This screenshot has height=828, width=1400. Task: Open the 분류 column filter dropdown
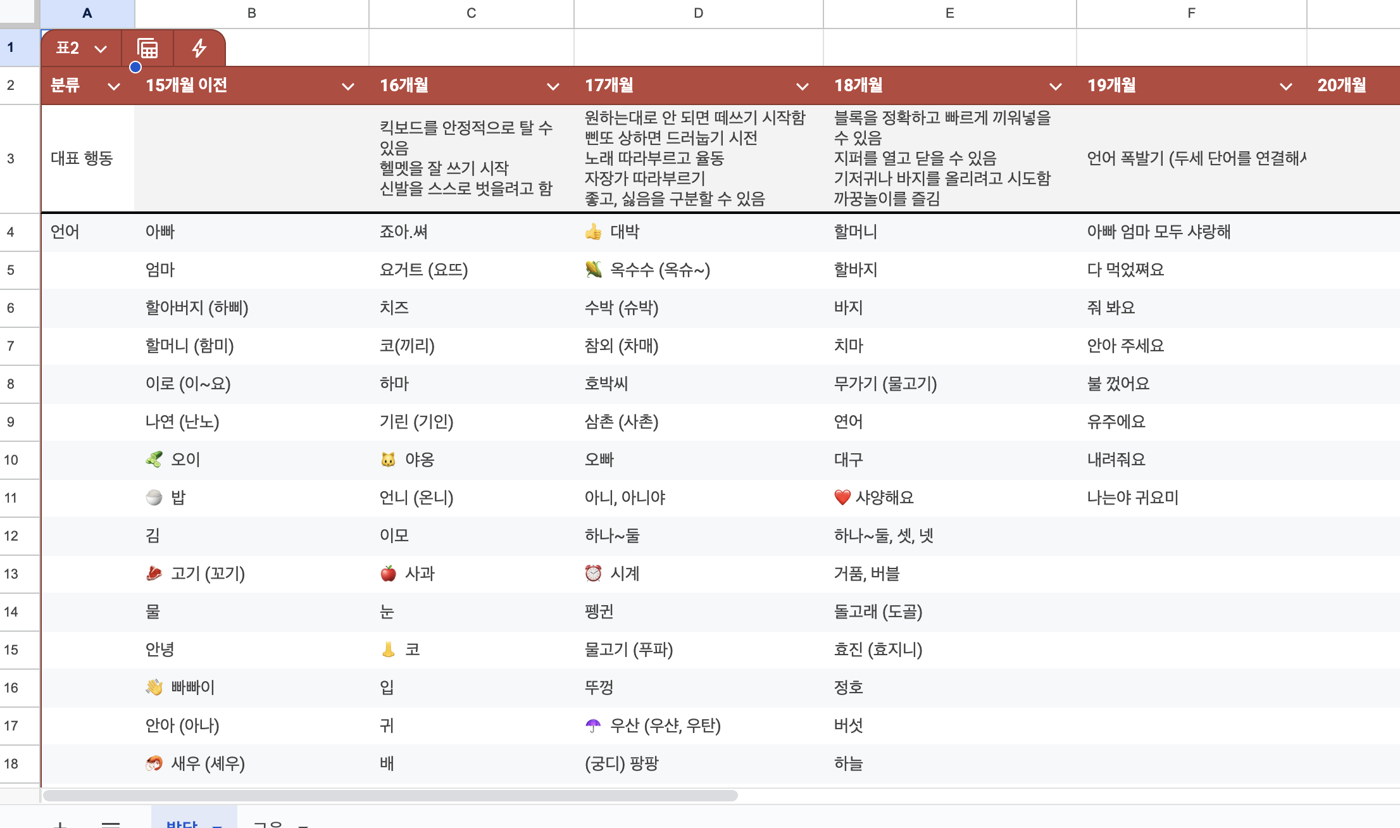click(113, 87)
